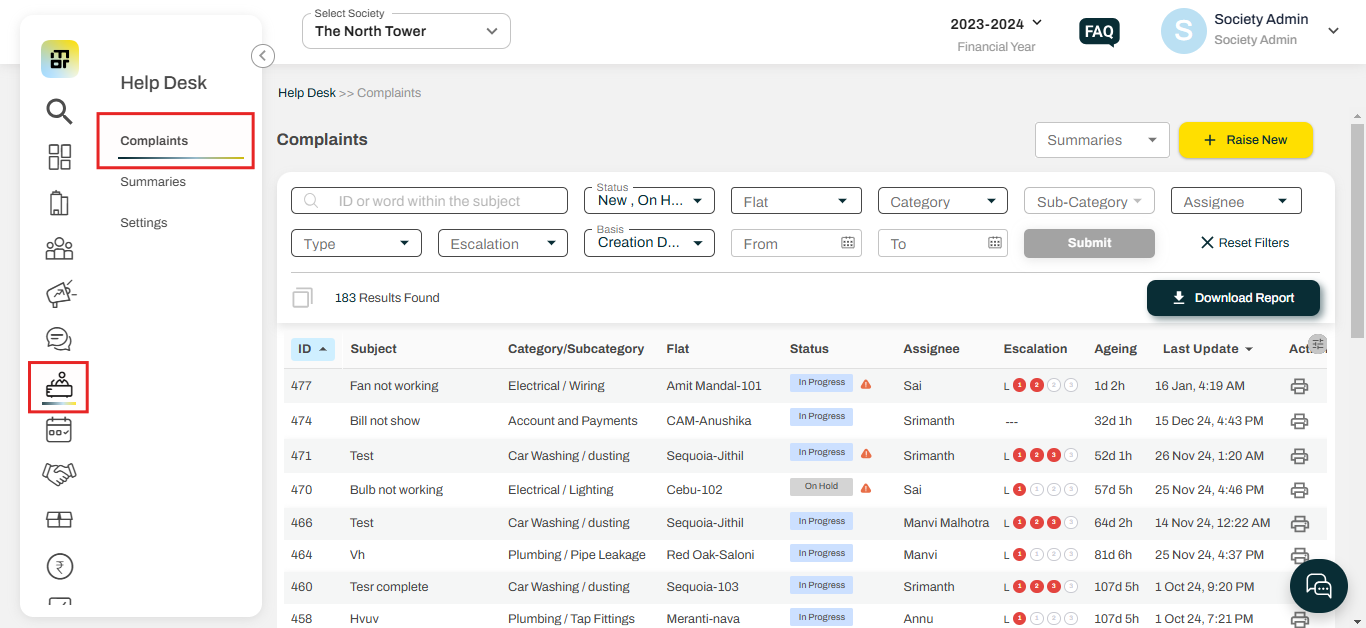Open complaint subject 'Bill not show'
The width and height of the screenshot is (1366, 628).
tap(385, 421)
